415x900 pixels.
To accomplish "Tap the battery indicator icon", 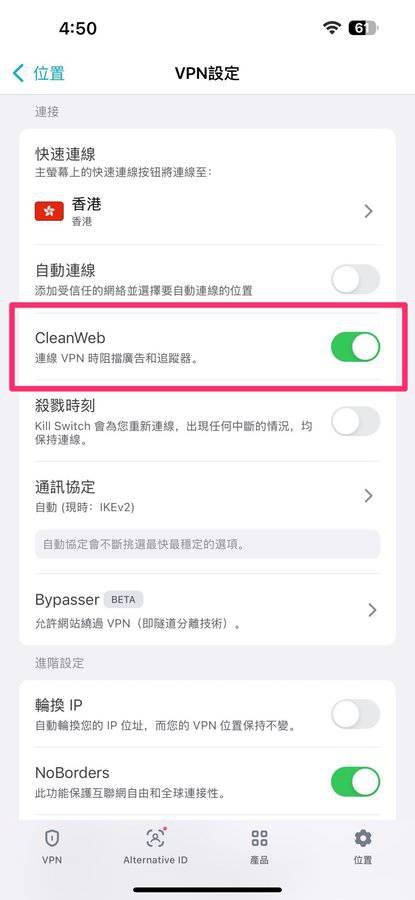I will (363, 28).
